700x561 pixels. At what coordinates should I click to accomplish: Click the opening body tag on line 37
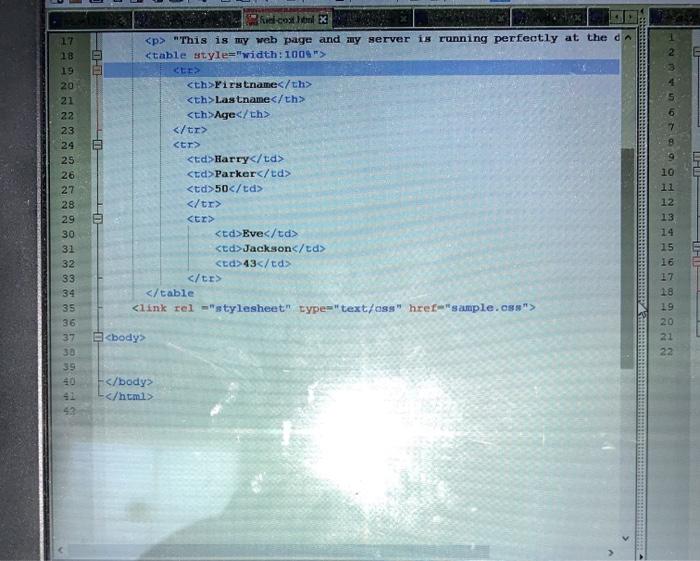point(125,337)
